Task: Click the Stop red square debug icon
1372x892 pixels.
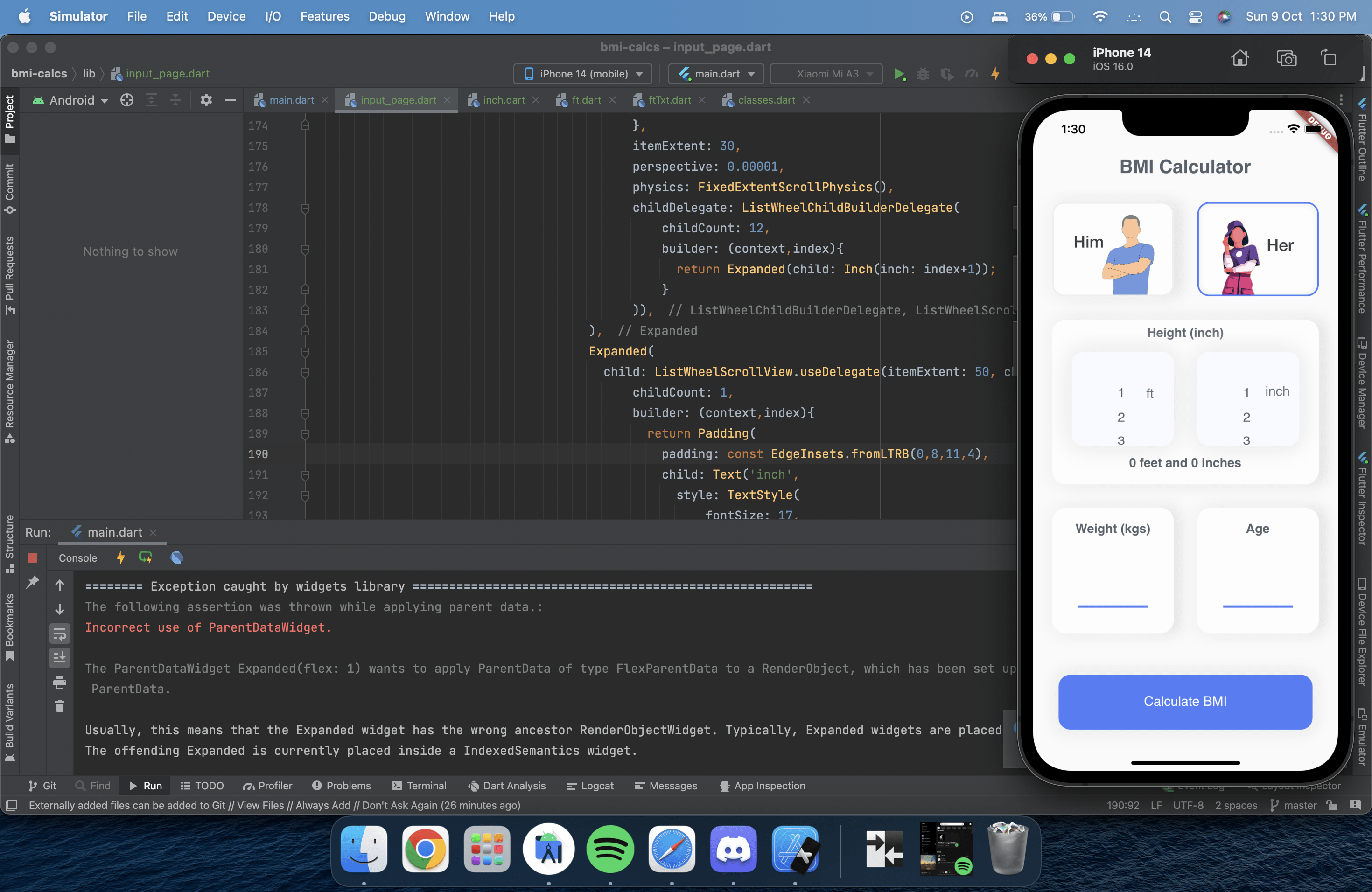Action: click(x=33, y=558)
